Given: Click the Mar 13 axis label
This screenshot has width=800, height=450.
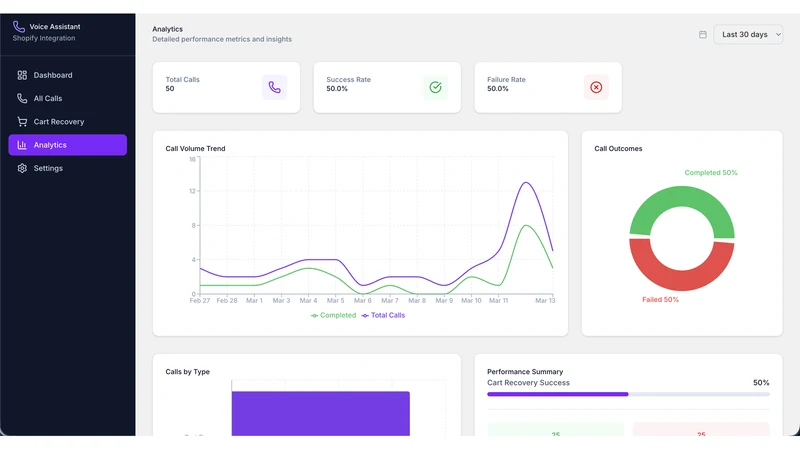Looking at the screenshot, I should (x=545, y=301).
